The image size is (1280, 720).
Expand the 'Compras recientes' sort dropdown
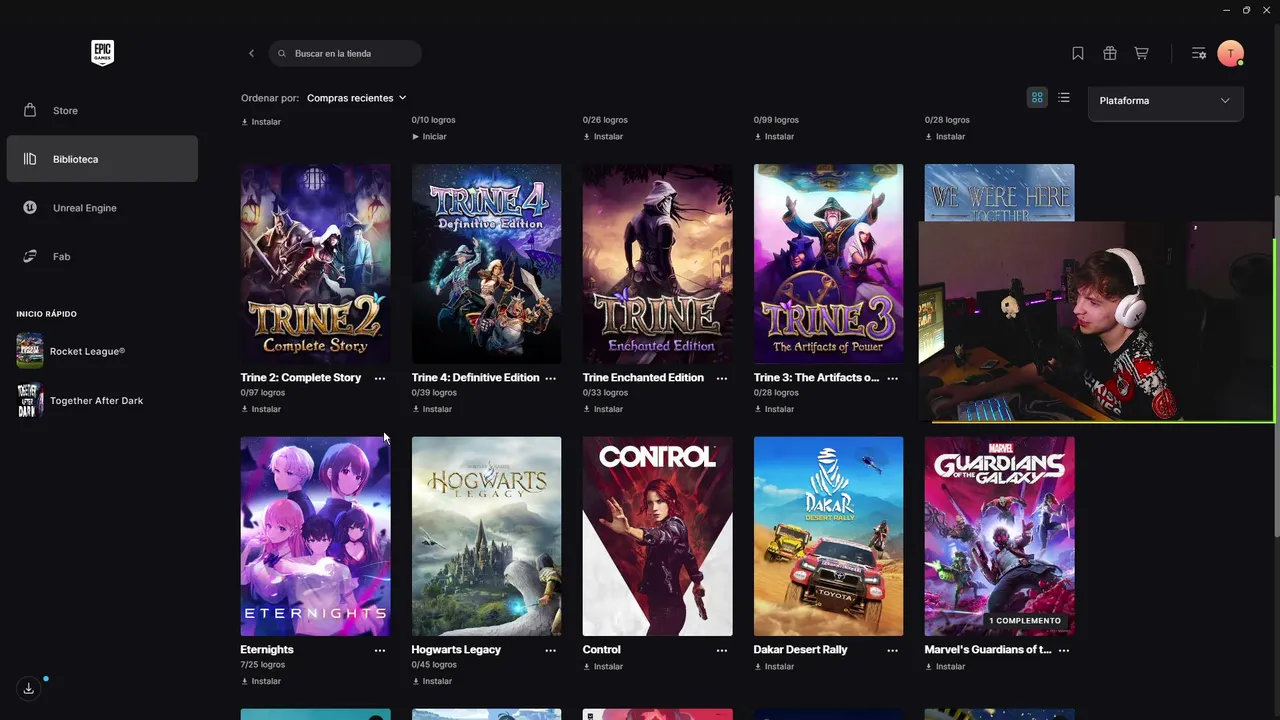click(x=357, y=98)
